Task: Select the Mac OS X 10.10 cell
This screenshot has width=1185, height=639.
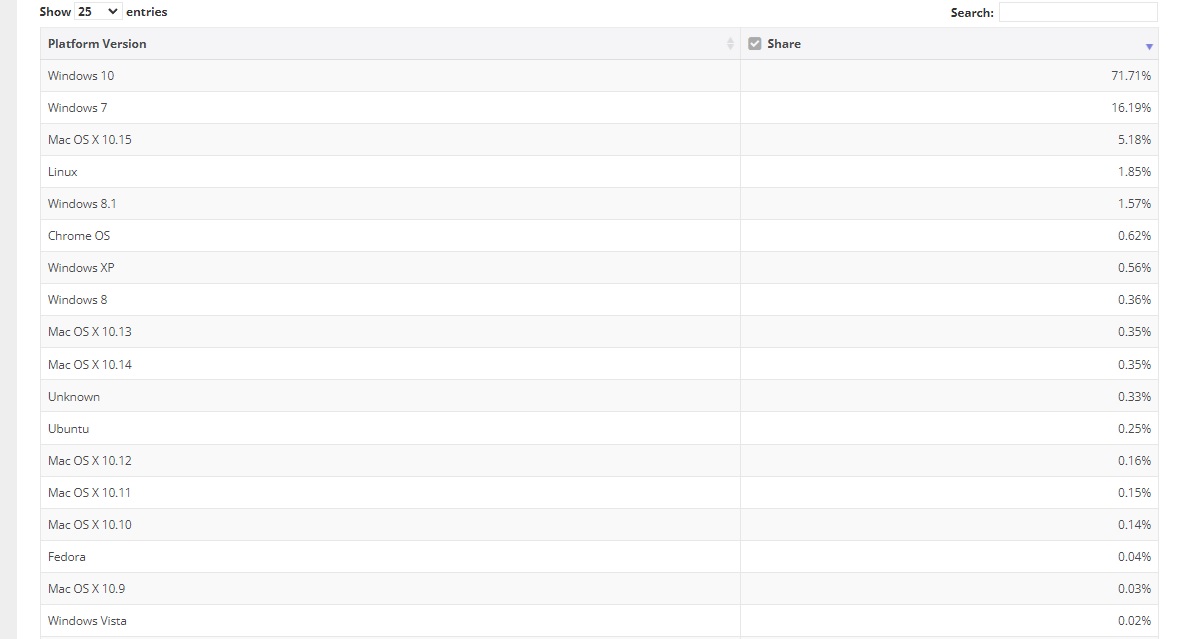Action: (x=390, y=524)
